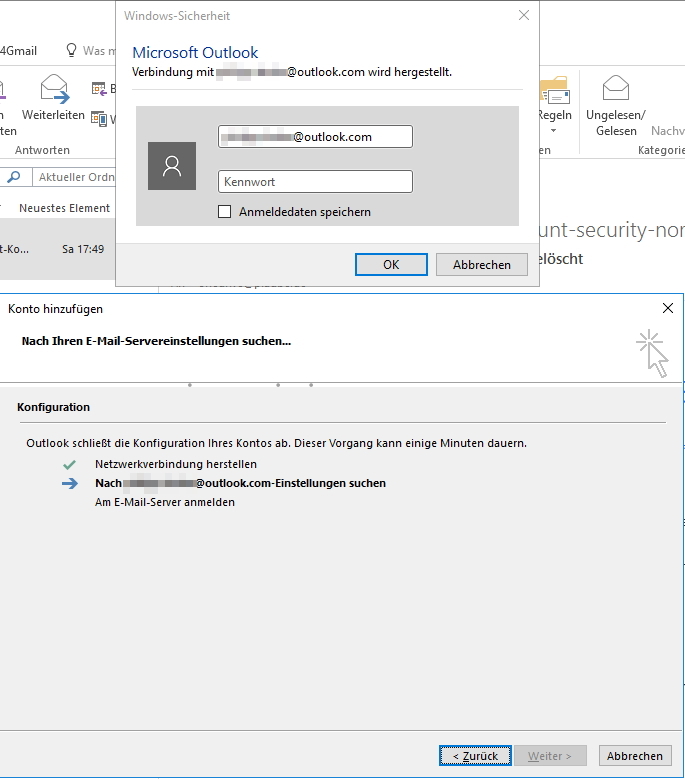685x779 pixels.
Task: Click the lightbulb Was möchten icon
Action: (x=72, y=50)
